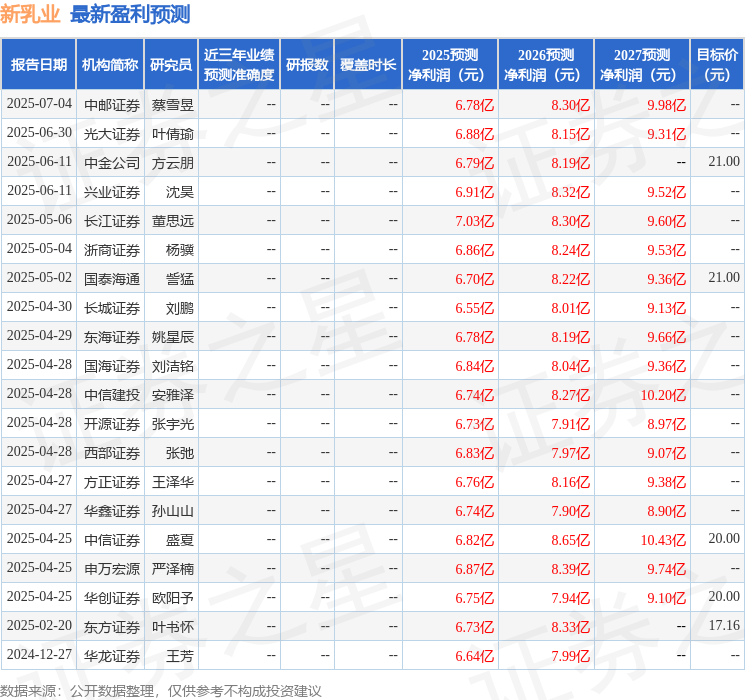Screen dimensions: 745x700
Task: Click the 最新盈利预测 heading
Action: tap(130, 14)
